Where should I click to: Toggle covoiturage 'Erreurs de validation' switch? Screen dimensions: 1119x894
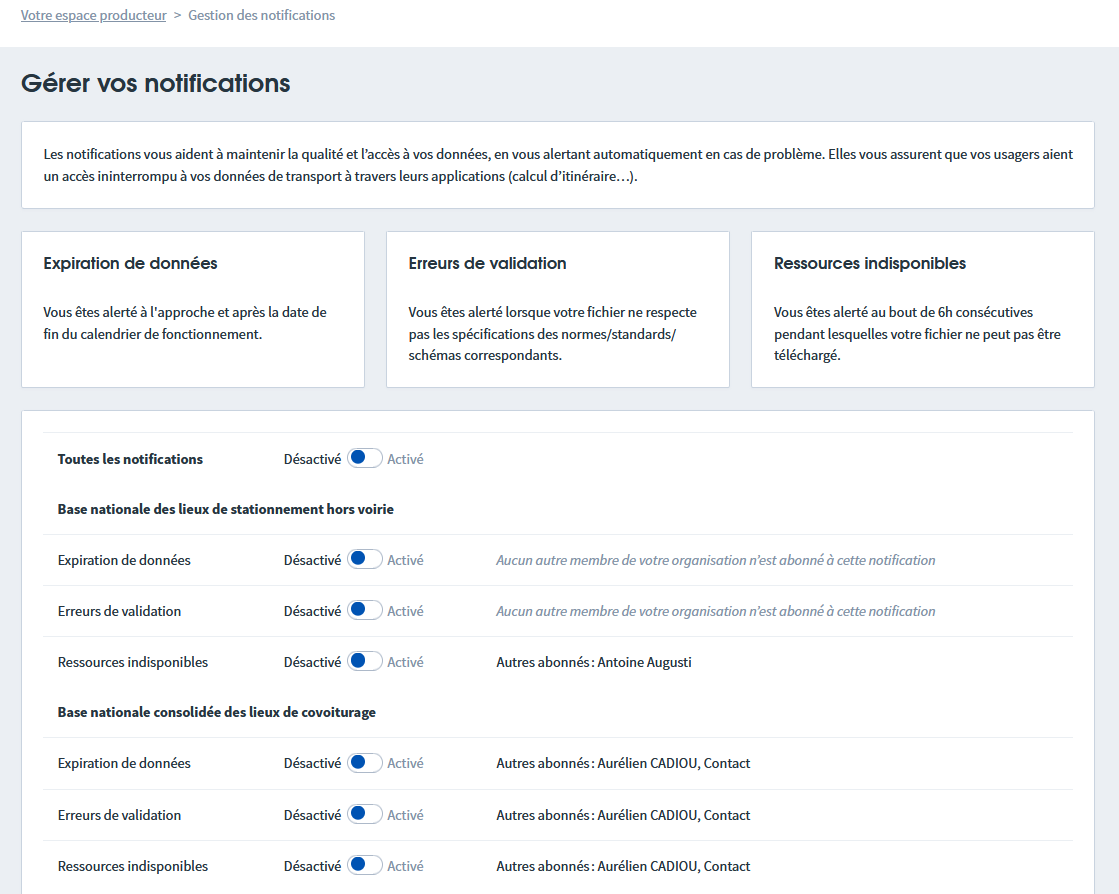pyautogui.click(x=364, y=815)
